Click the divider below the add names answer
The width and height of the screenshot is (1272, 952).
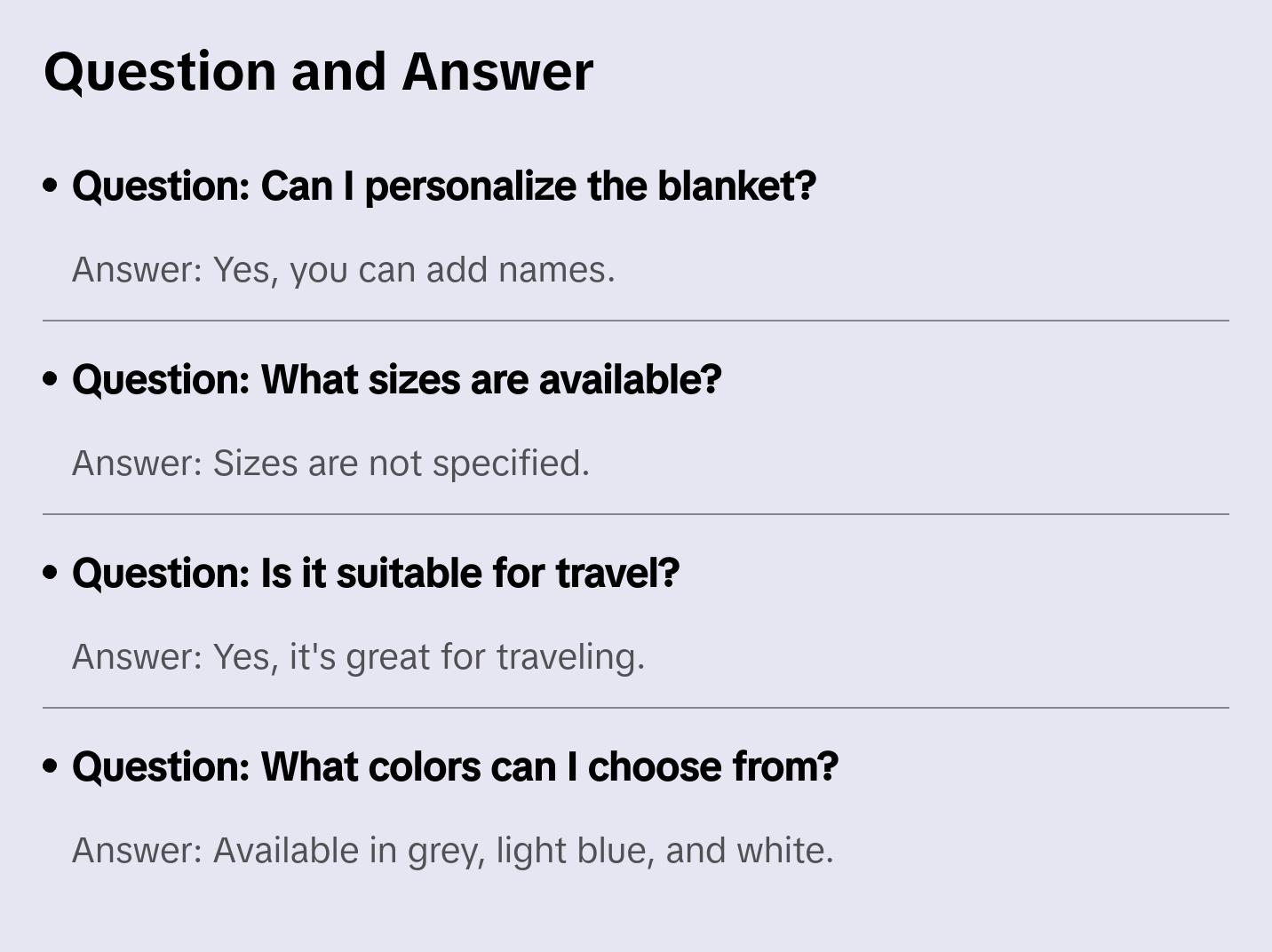tap(636, 321)
